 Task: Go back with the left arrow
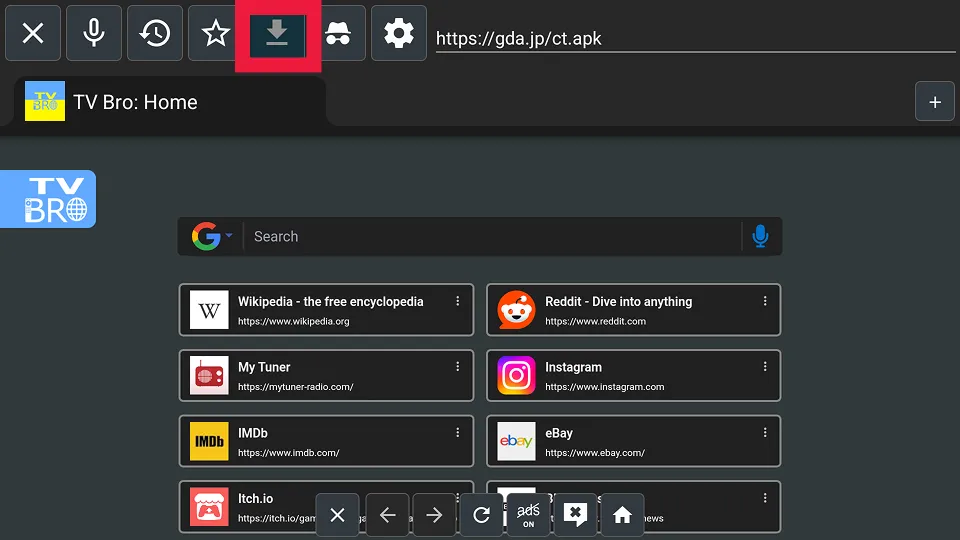(387, 515)
